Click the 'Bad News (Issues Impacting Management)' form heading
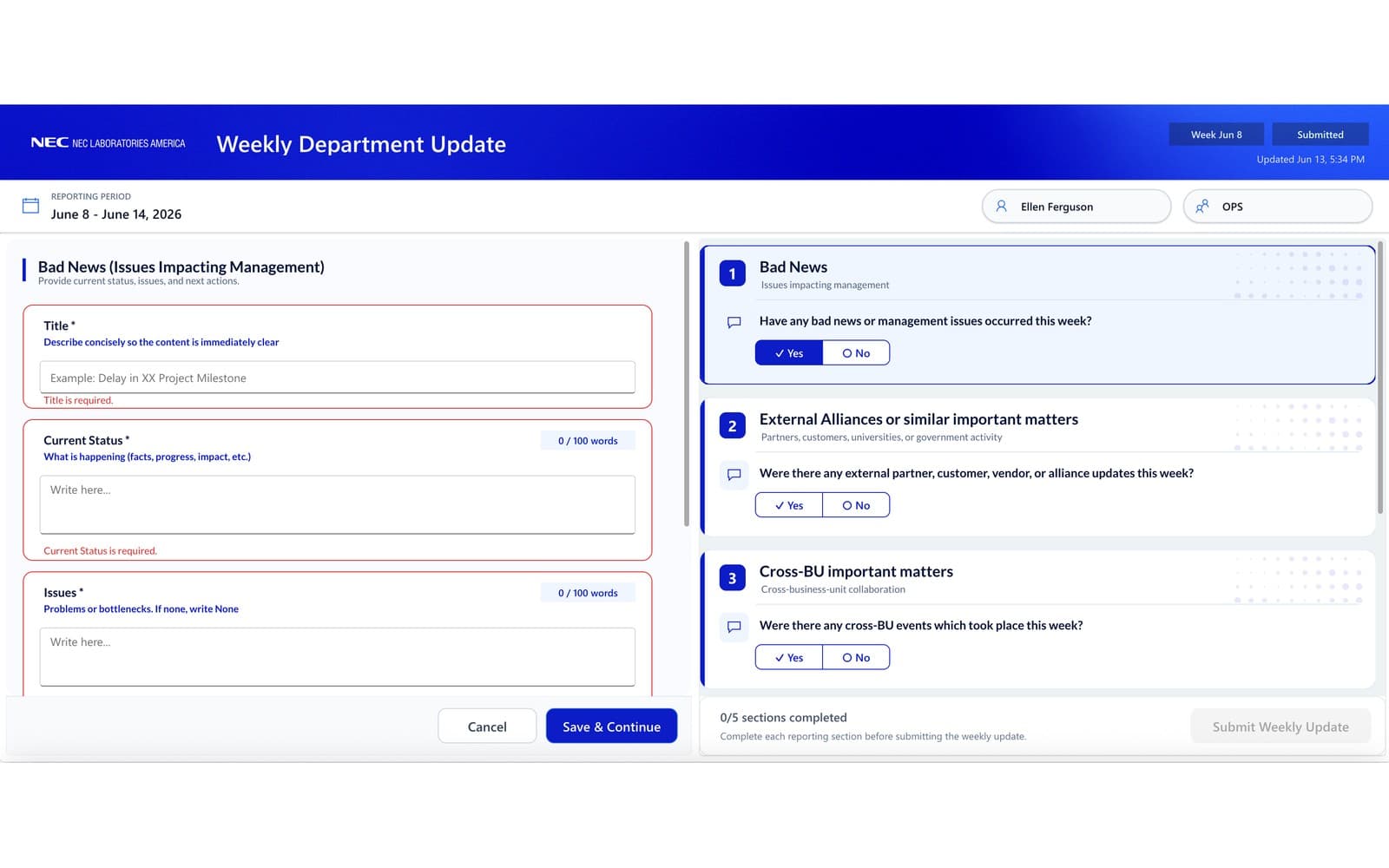 click(x=181, y=266)
